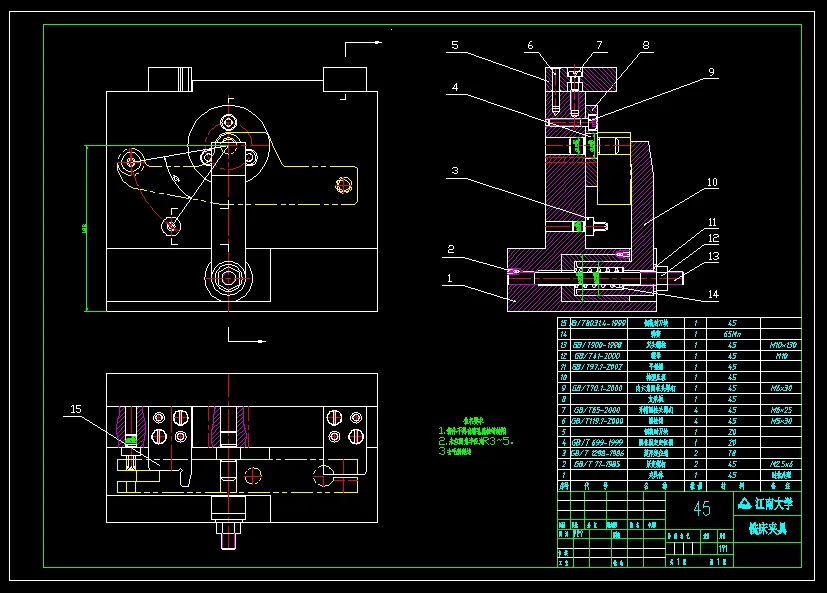Click callout number 6 above the section view
This screenshot has height=593, width=827.
tap(530, 45)
